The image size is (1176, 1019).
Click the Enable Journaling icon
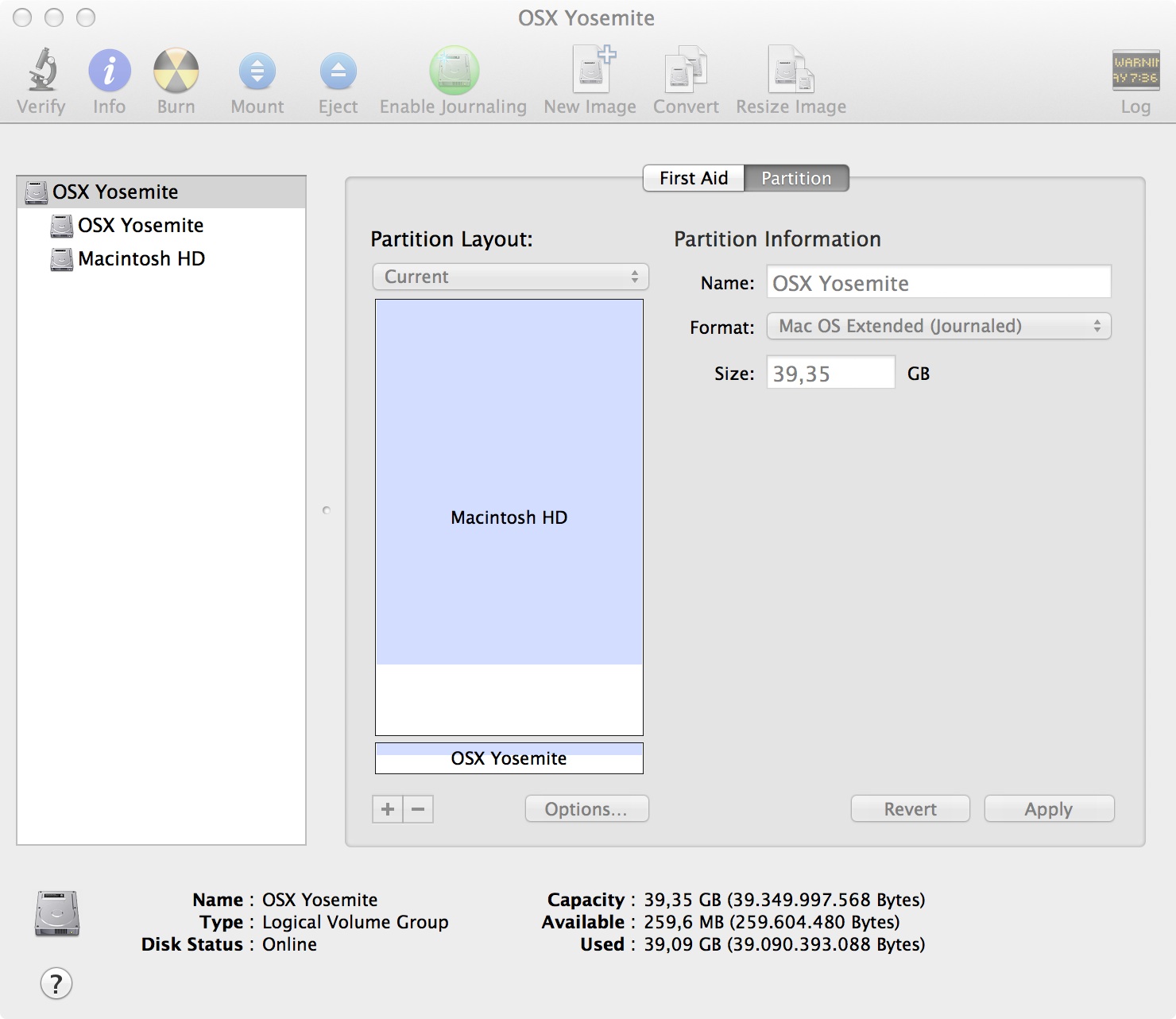[454, 72]
